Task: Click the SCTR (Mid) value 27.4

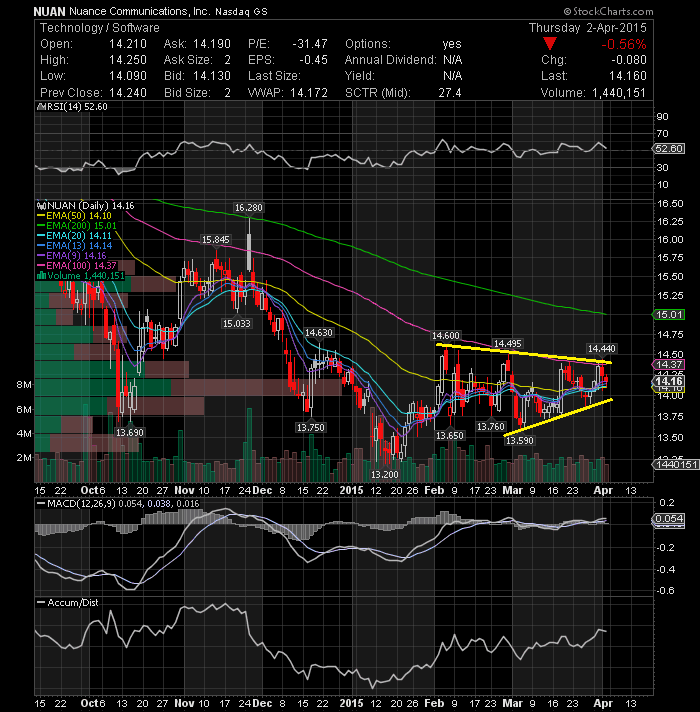Action: (x=450, y=93)
